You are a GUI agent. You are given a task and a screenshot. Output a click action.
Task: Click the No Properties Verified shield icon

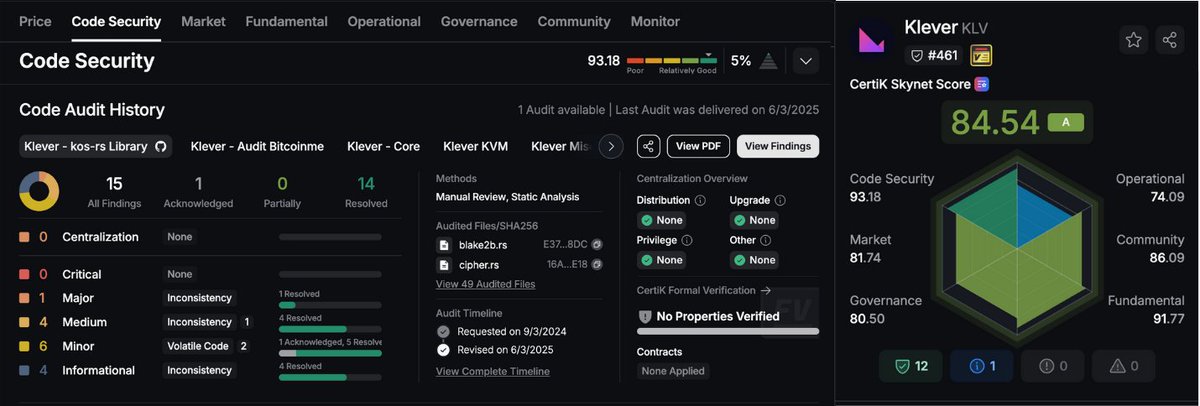(x=646, y=316)
